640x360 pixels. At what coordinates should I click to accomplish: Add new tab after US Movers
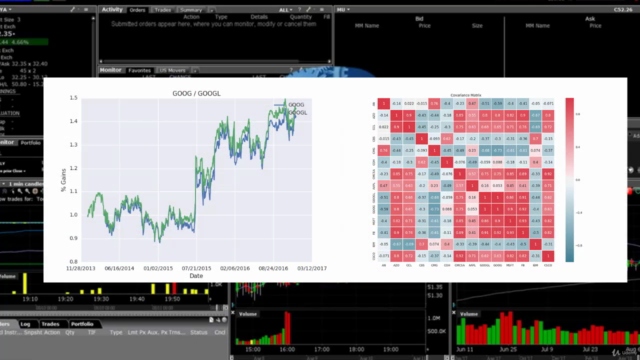coord(194,70)
